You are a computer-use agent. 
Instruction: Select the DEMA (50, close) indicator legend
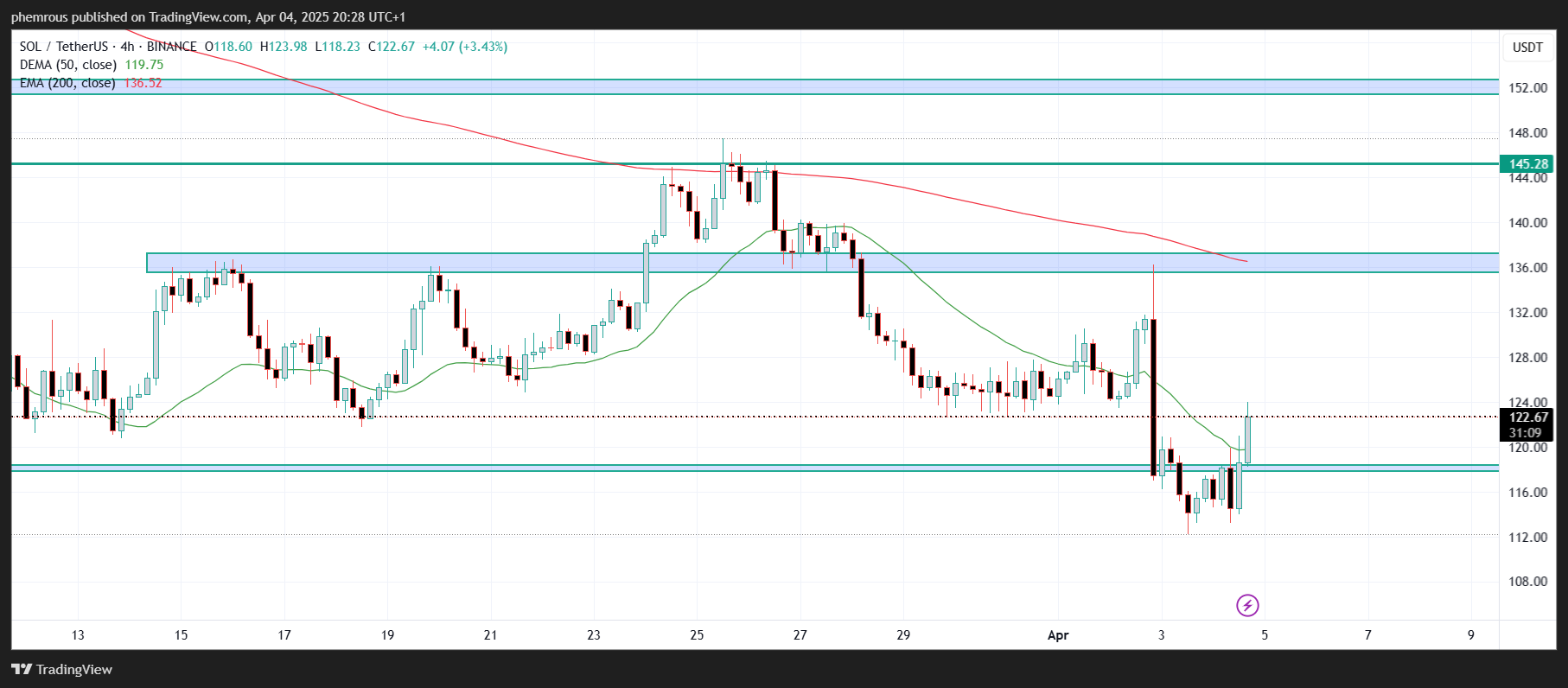[68, 65]
